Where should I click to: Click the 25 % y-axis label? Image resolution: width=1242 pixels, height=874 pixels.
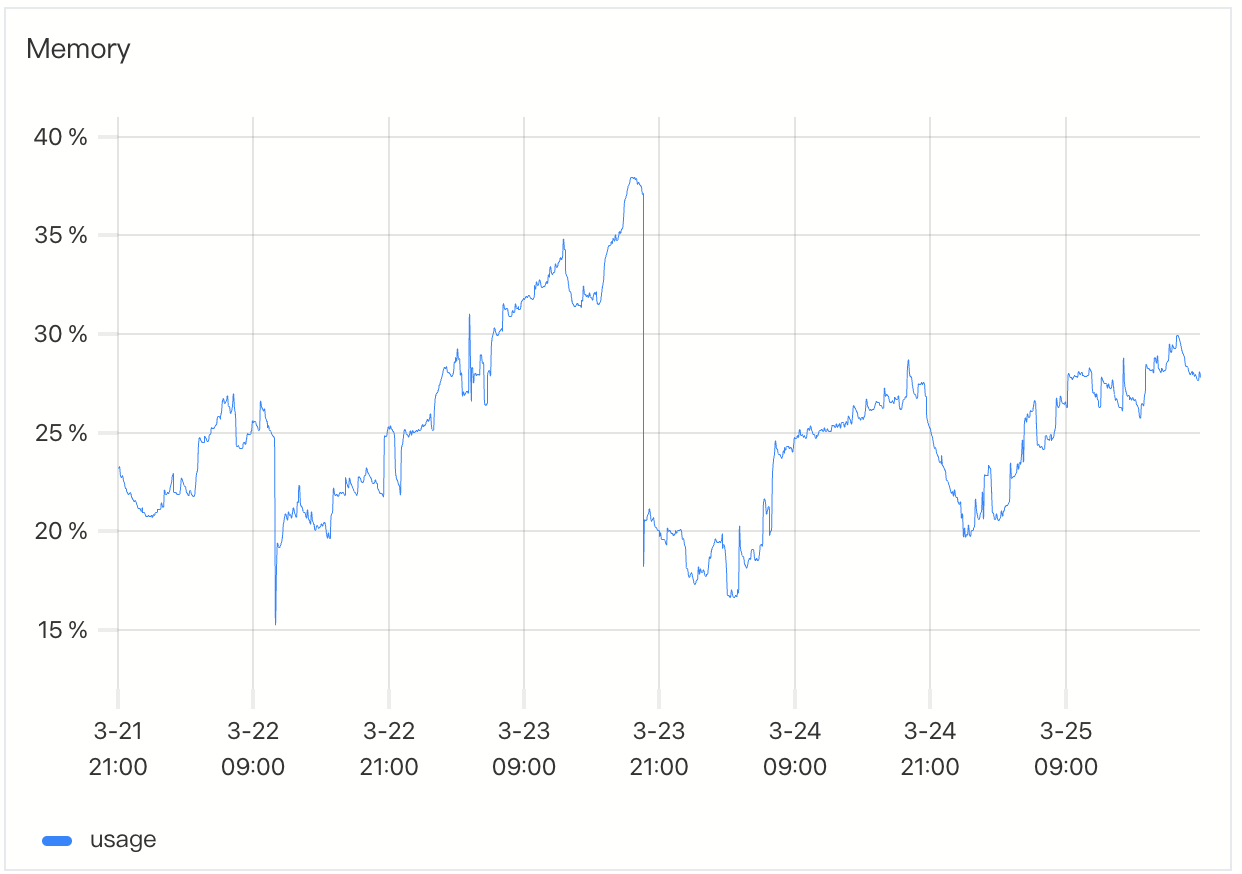(61, 433)
